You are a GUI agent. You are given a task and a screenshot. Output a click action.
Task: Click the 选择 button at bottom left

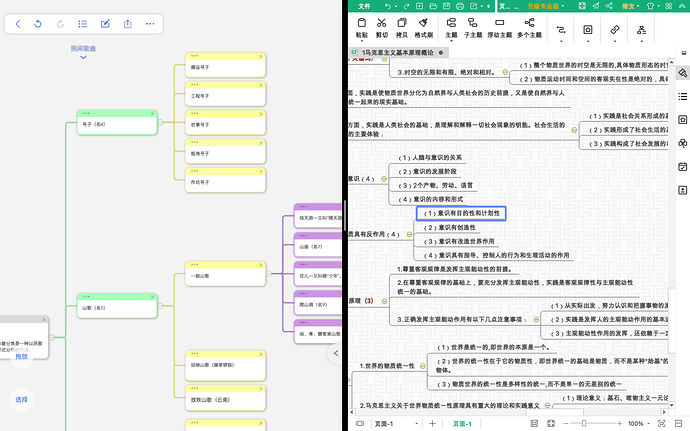22,399
